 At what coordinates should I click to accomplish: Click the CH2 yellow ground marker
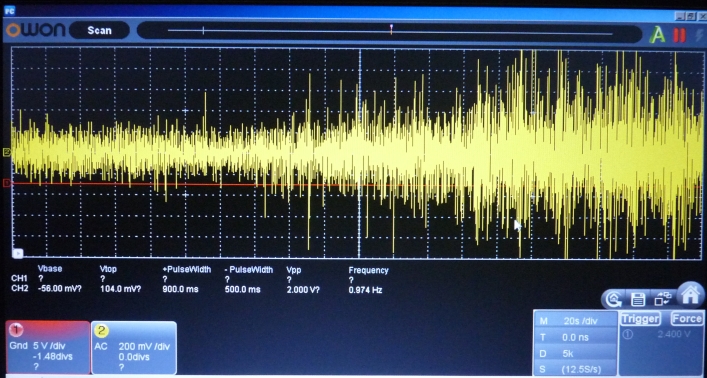click(7, 152)
